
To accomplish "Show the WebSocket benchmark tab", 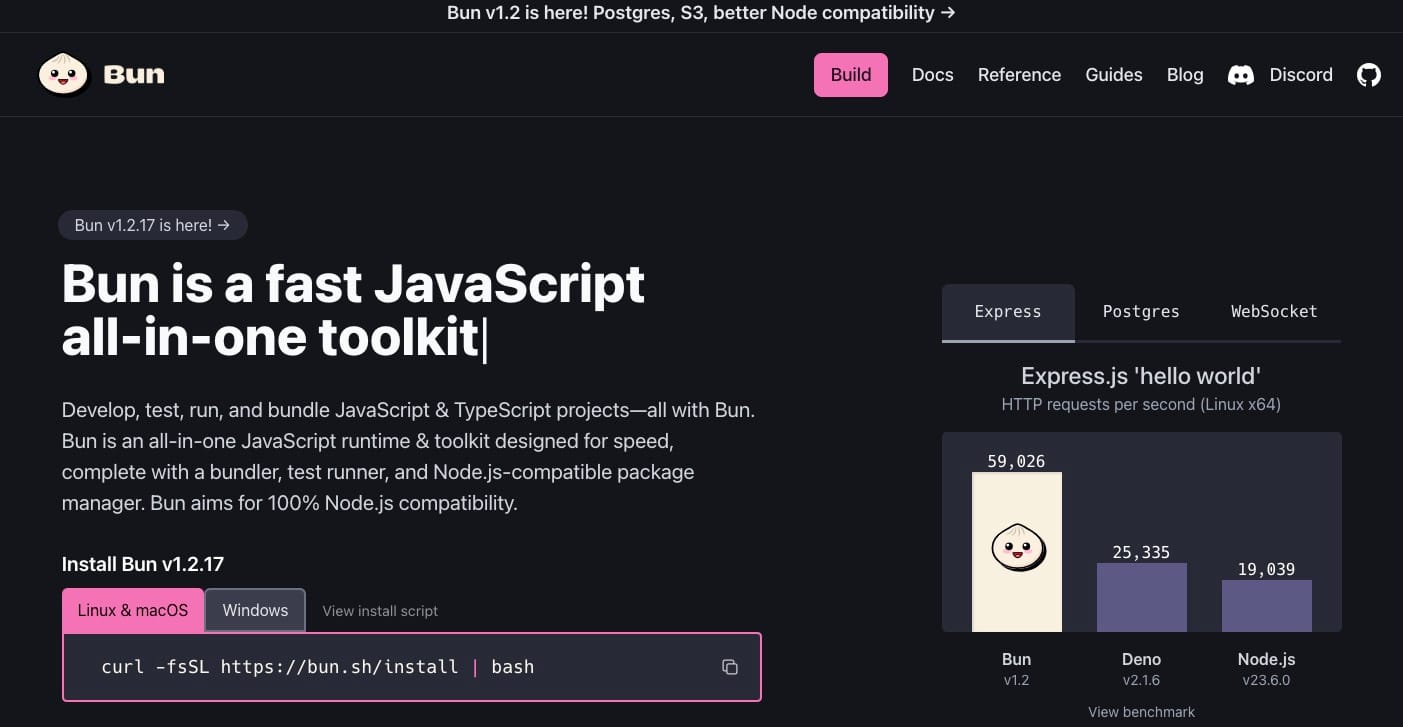I will click(x=1273, y=312).
